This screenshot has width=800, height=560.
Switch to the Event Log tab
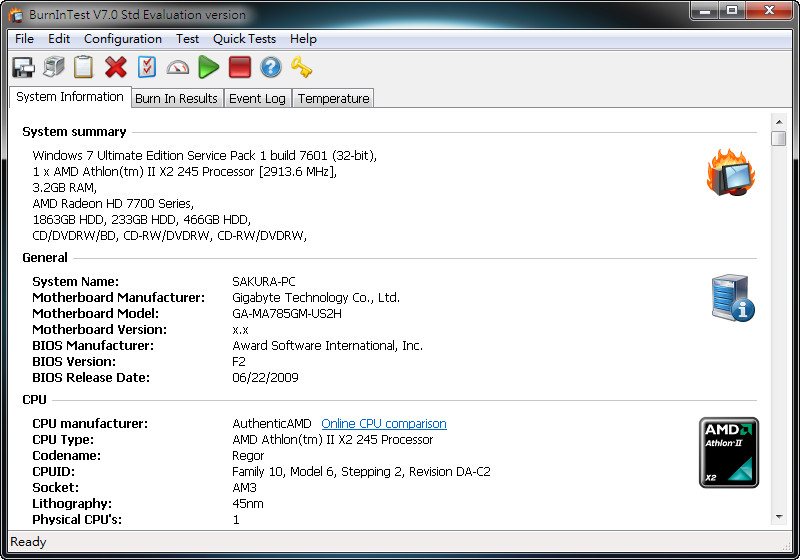[257, 98]
